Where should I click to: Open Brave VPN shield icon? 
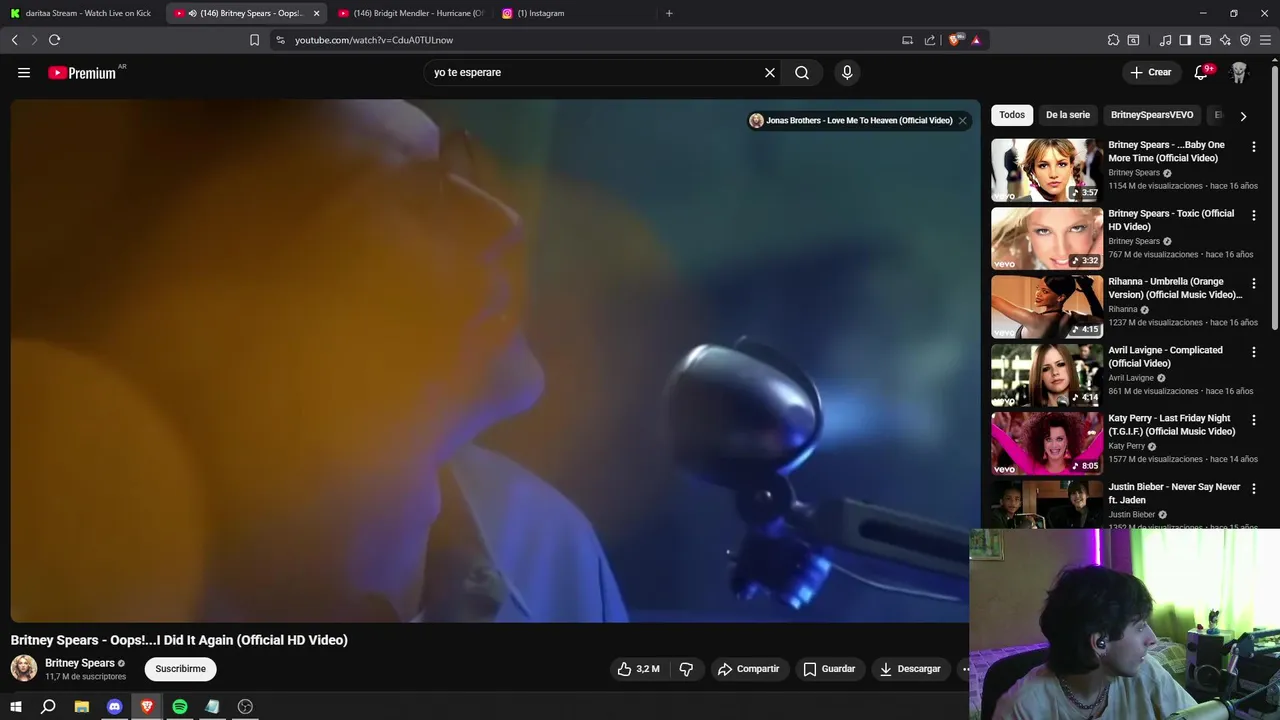click(1245, 40)
